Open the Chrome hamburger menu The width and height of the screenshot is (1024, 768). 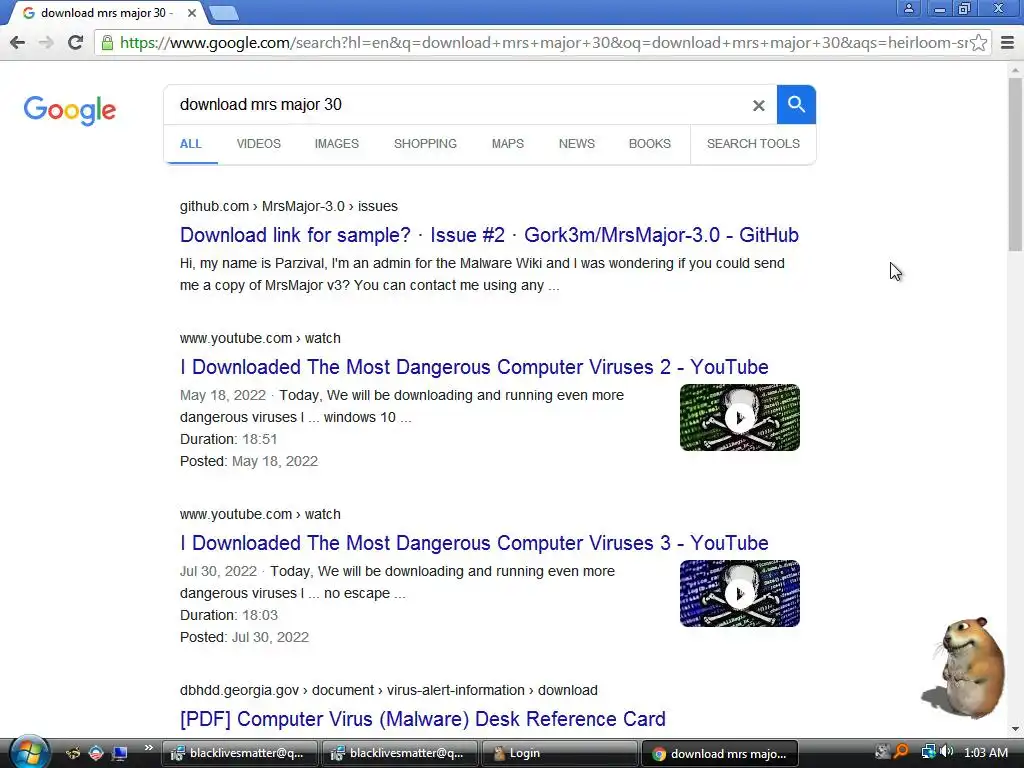[x=1007, y=42]
